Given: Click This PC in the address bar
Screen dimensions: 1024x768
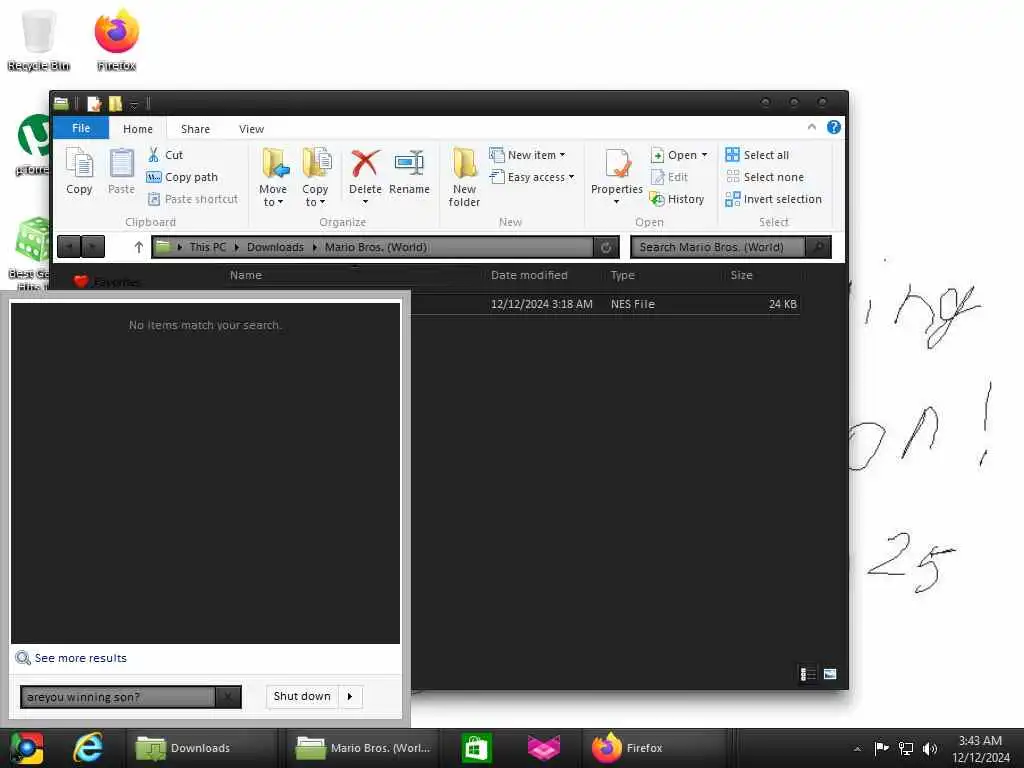Looking at the screenshot, I should pos(208,247).
